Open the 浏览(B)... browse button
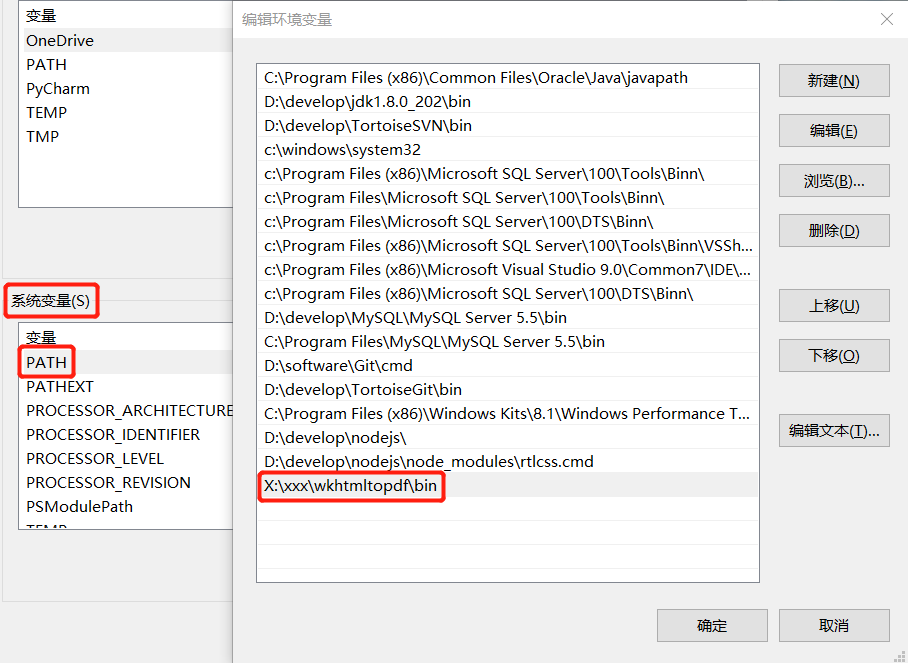The image size is (908, 663). [x=834, y=181]
